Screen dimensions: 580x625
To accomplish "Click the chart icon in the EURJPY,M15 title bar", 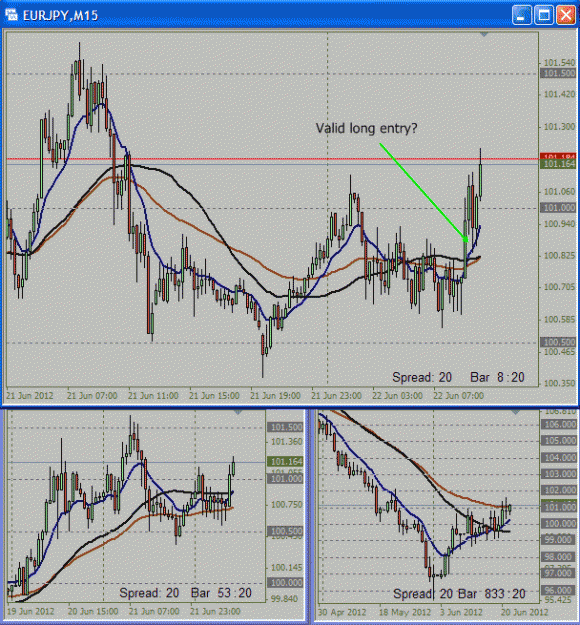I will click(11, 15).
